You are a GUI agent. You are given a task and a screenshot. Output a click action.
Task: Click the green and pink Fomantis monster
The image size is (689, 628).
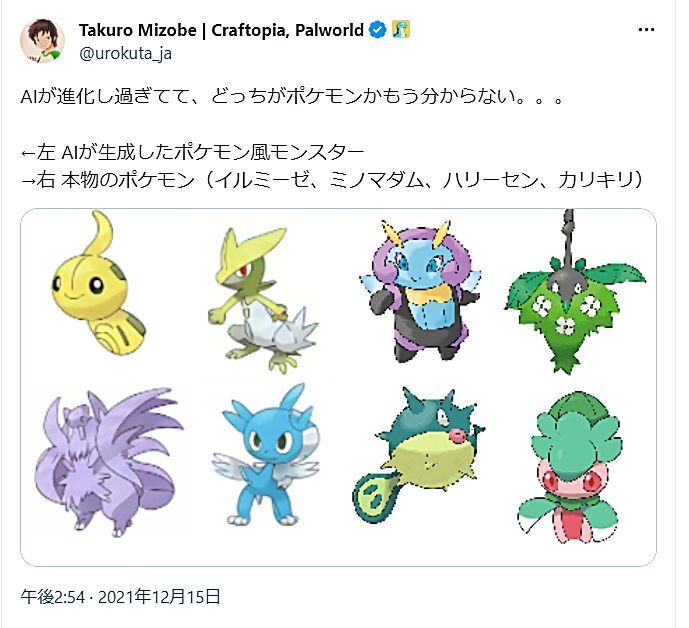[571, 468]
